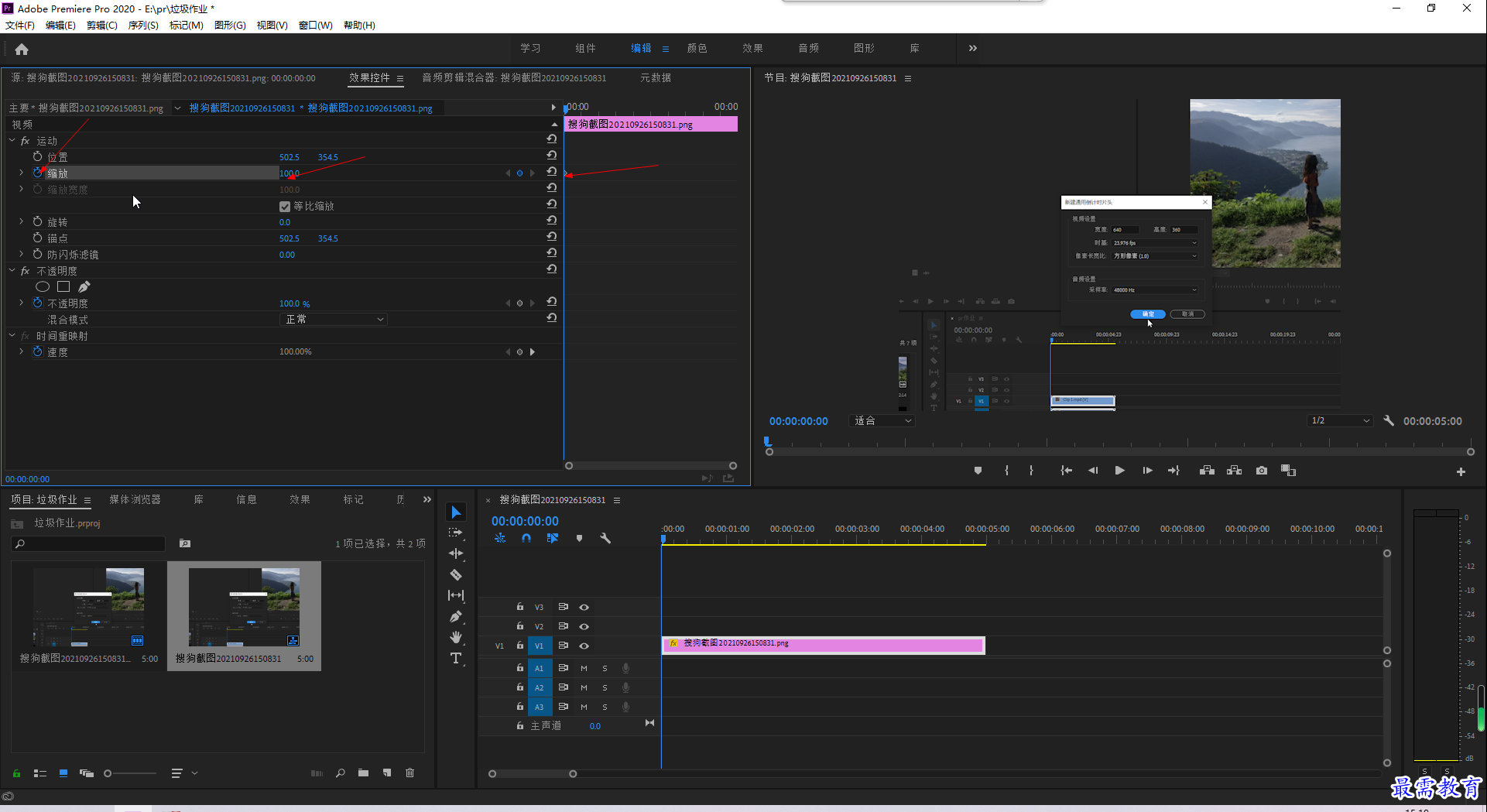
Task: Toggle the Position animation stopwatch
Action: pyautogui.click(x=37, y=156)
